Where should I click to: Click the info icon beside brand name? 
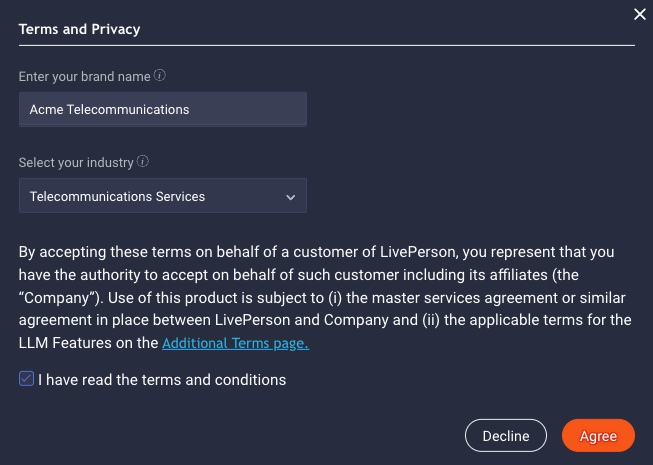[x=160, y=75]
